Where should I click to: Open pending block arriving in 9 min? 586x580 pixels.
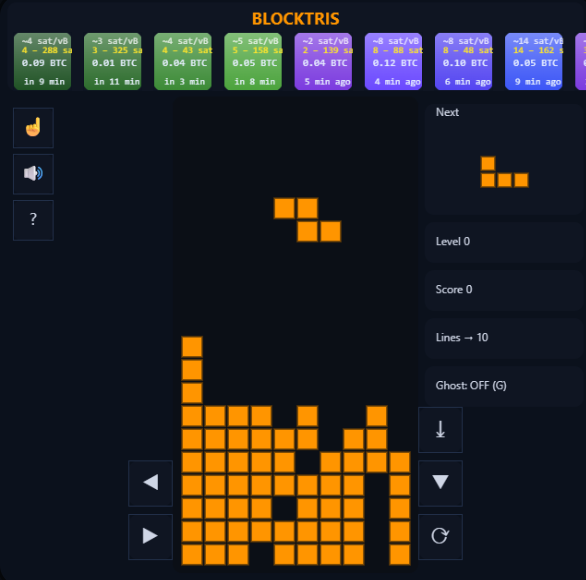pos(43,61)
